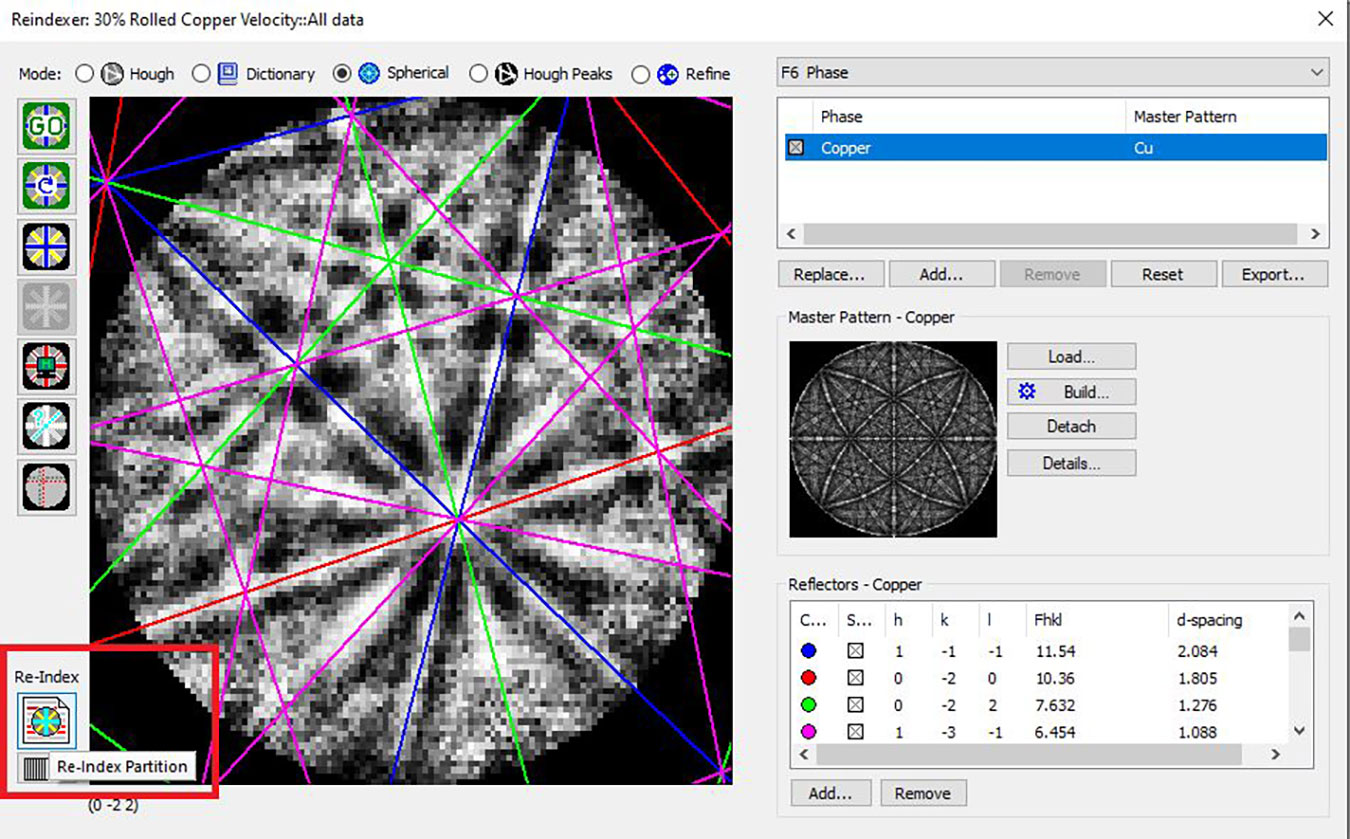Image resolution: width=1350 pixels, height=839 pixels.
Task: Select the Hough mode radio button
Action: 85,74
